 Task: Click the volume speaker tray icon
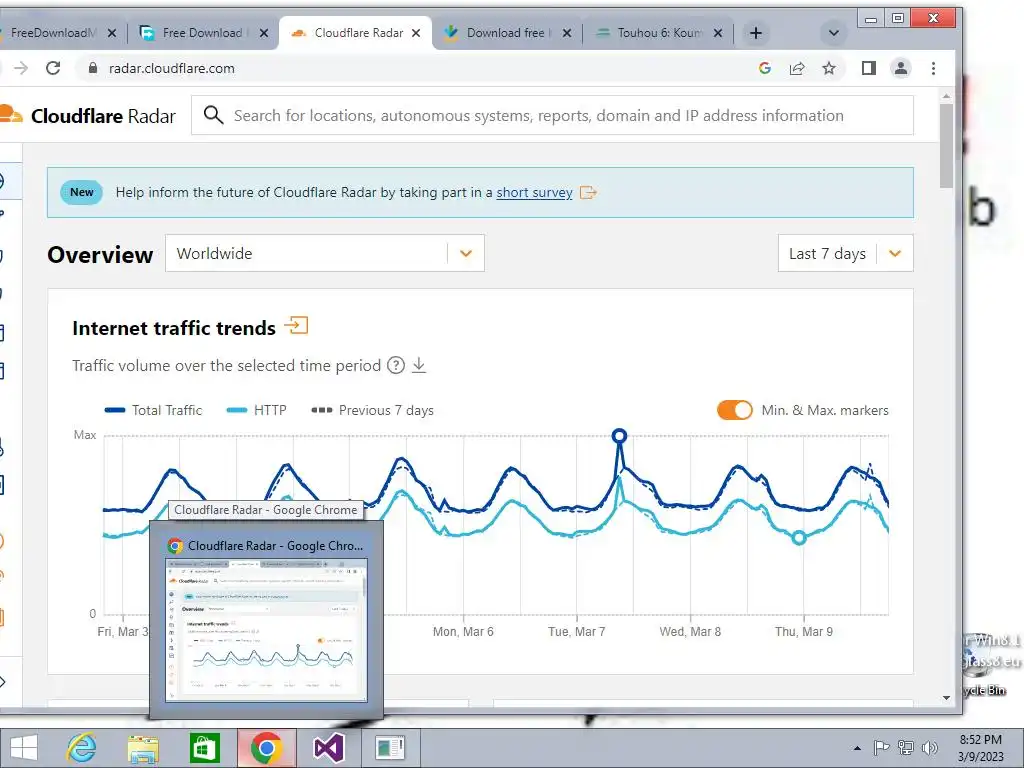click(930, 748)
